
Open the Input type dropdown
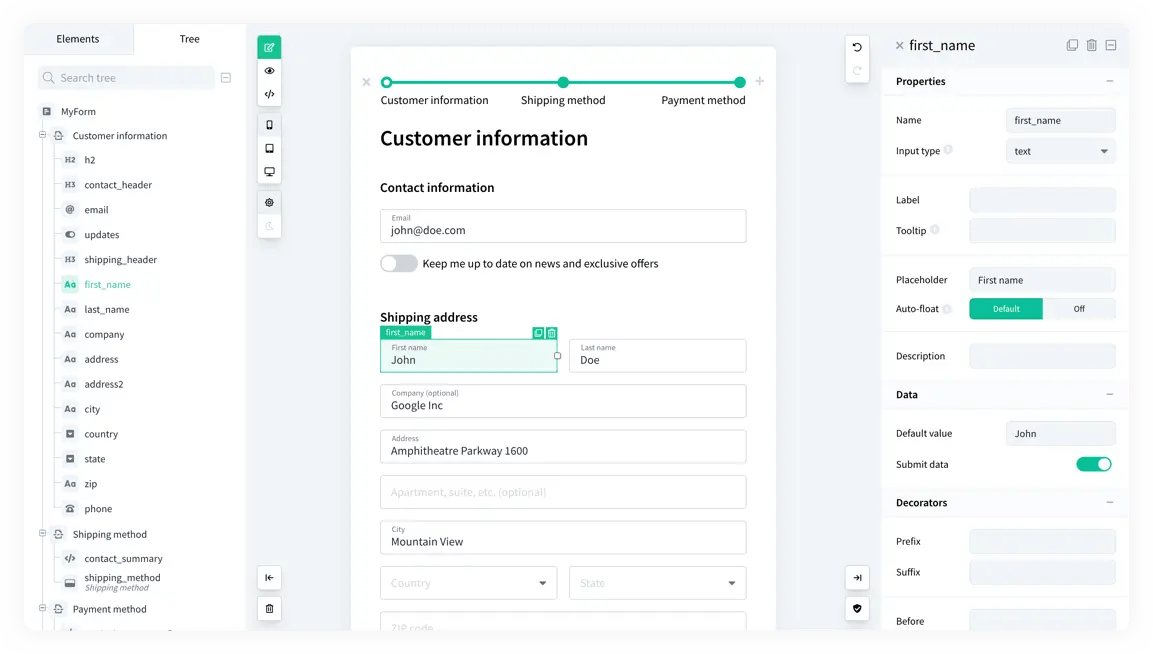[x=1060, y=150]
